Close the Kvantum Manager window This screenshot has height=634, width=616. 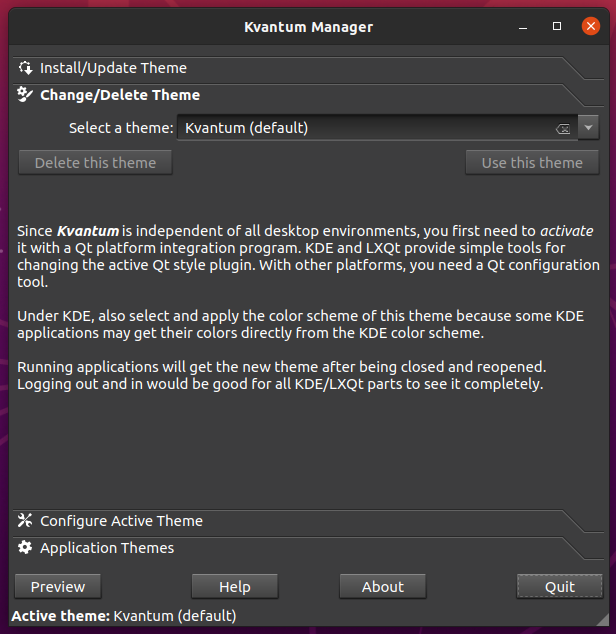pos(591,27)
